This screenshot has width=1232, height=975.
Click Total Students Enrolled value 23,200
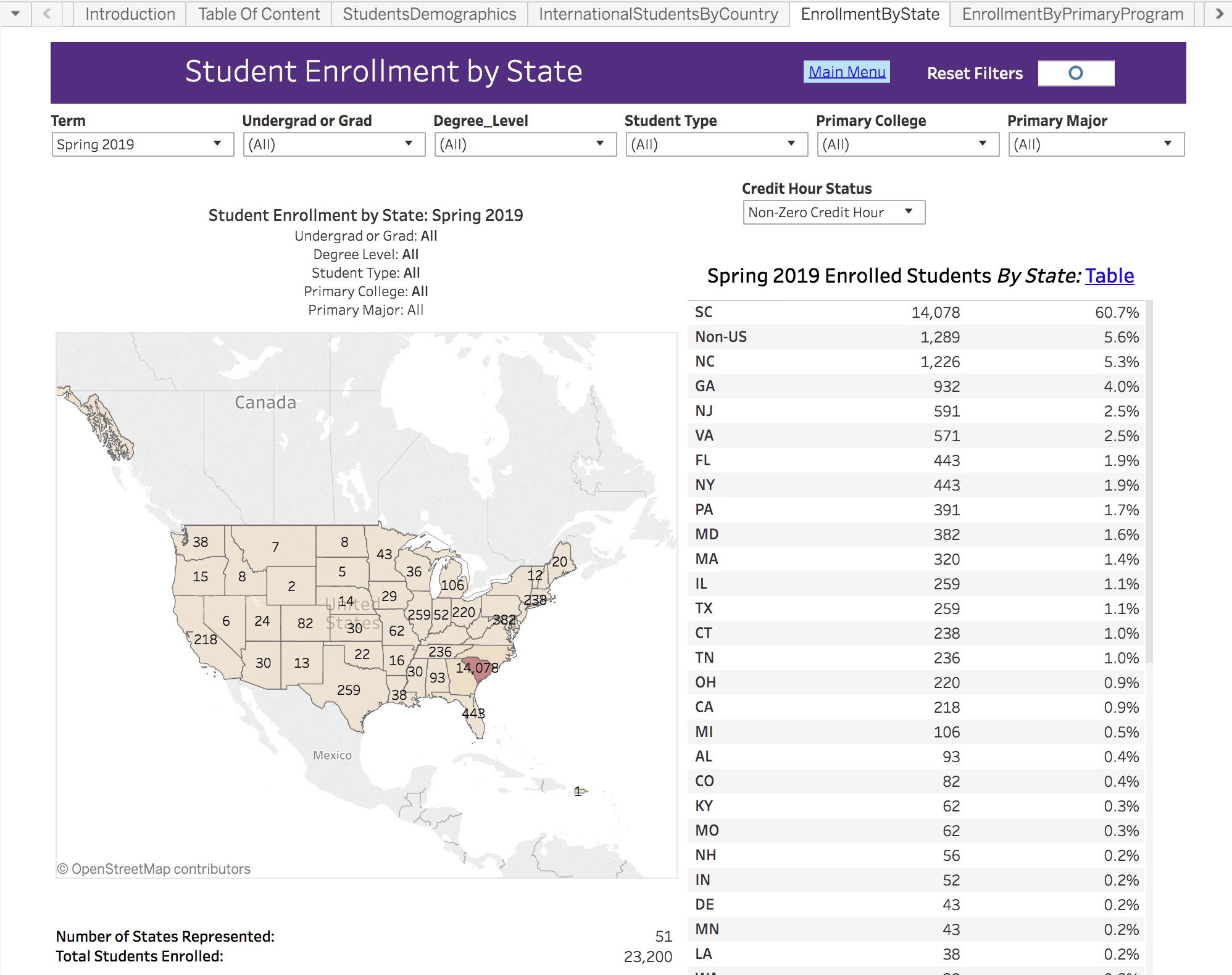(647, 956)
